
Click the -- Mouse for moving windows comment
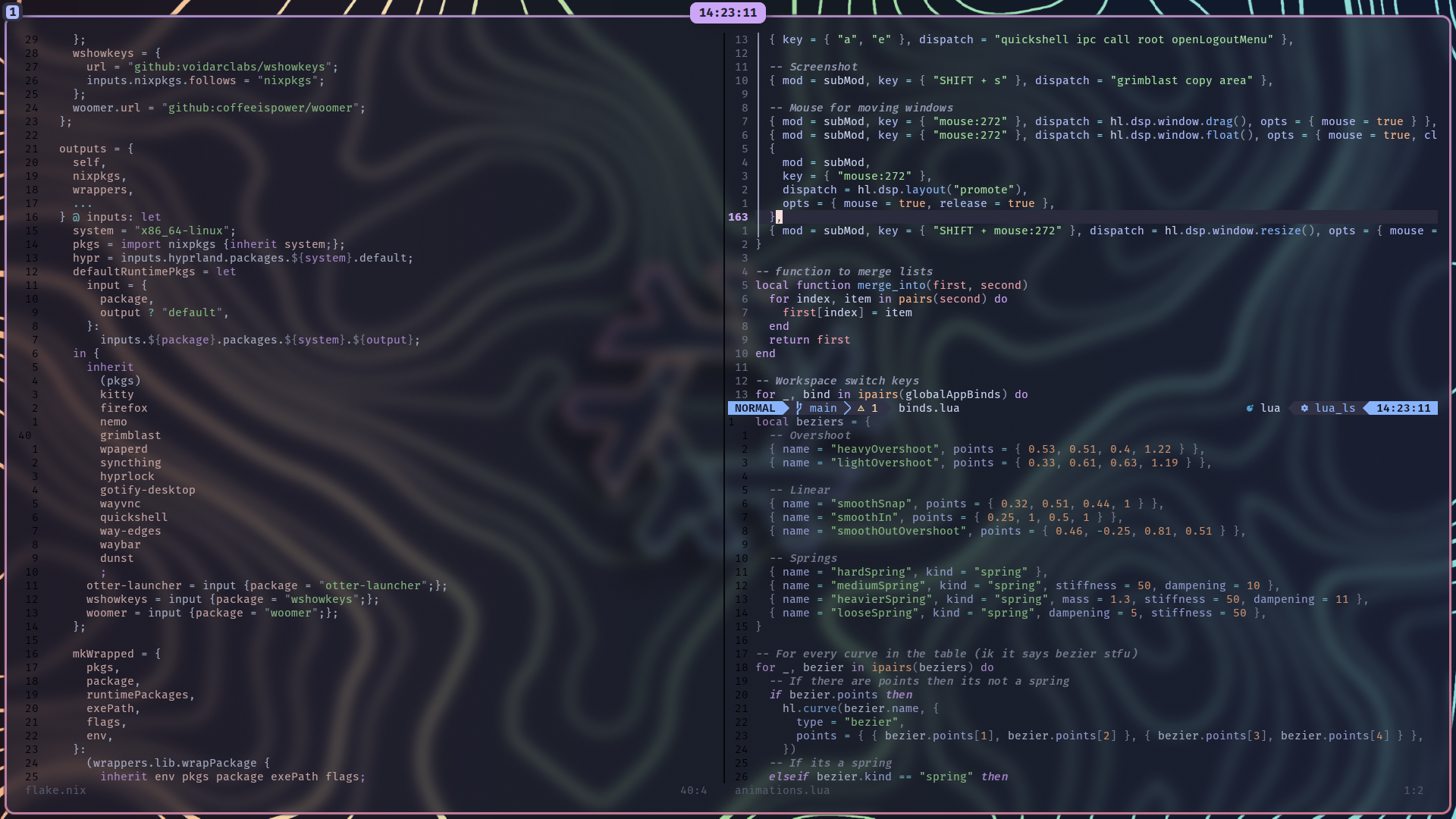point(861,108)
